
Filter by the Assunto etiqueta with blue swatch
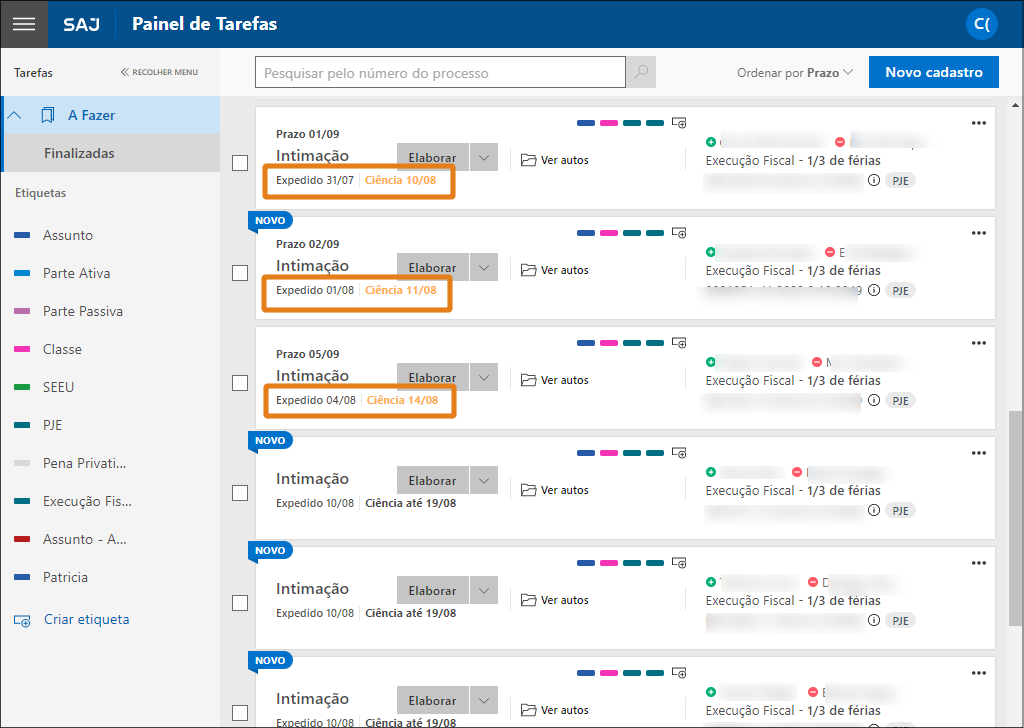click(x=68, y=235)
